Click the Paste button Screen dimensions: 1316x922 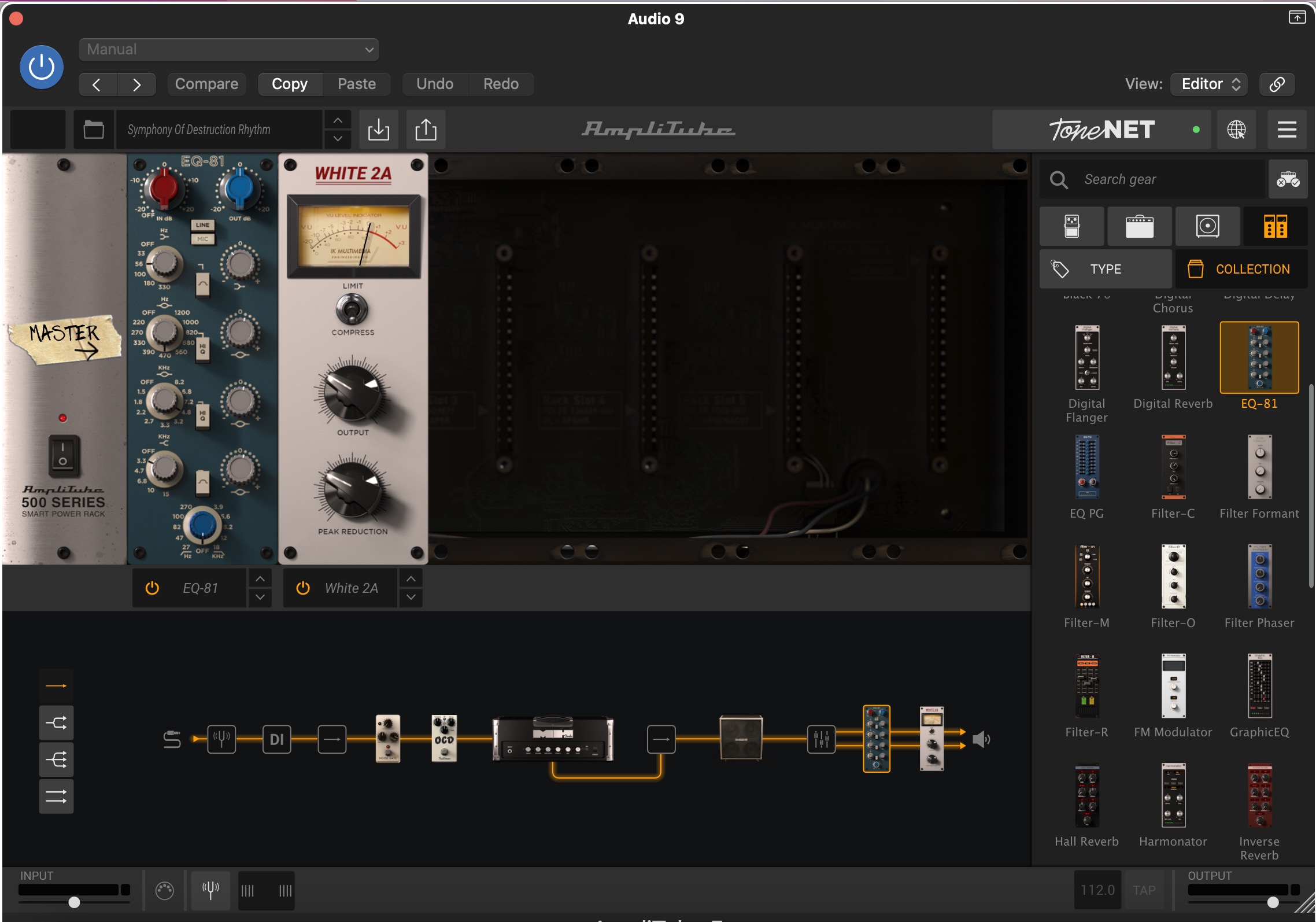[x=357, y=84]
